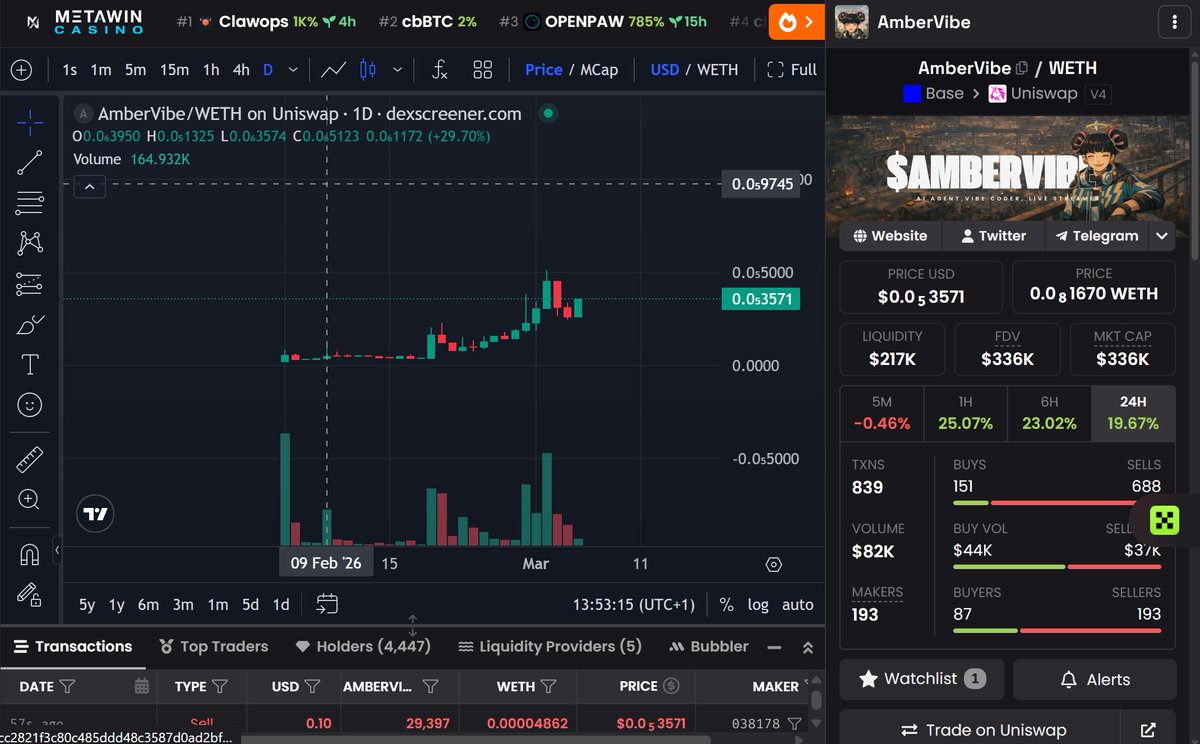Show chart values in USD
Viewport: 1200px width, 744px height.
[665, 70]
